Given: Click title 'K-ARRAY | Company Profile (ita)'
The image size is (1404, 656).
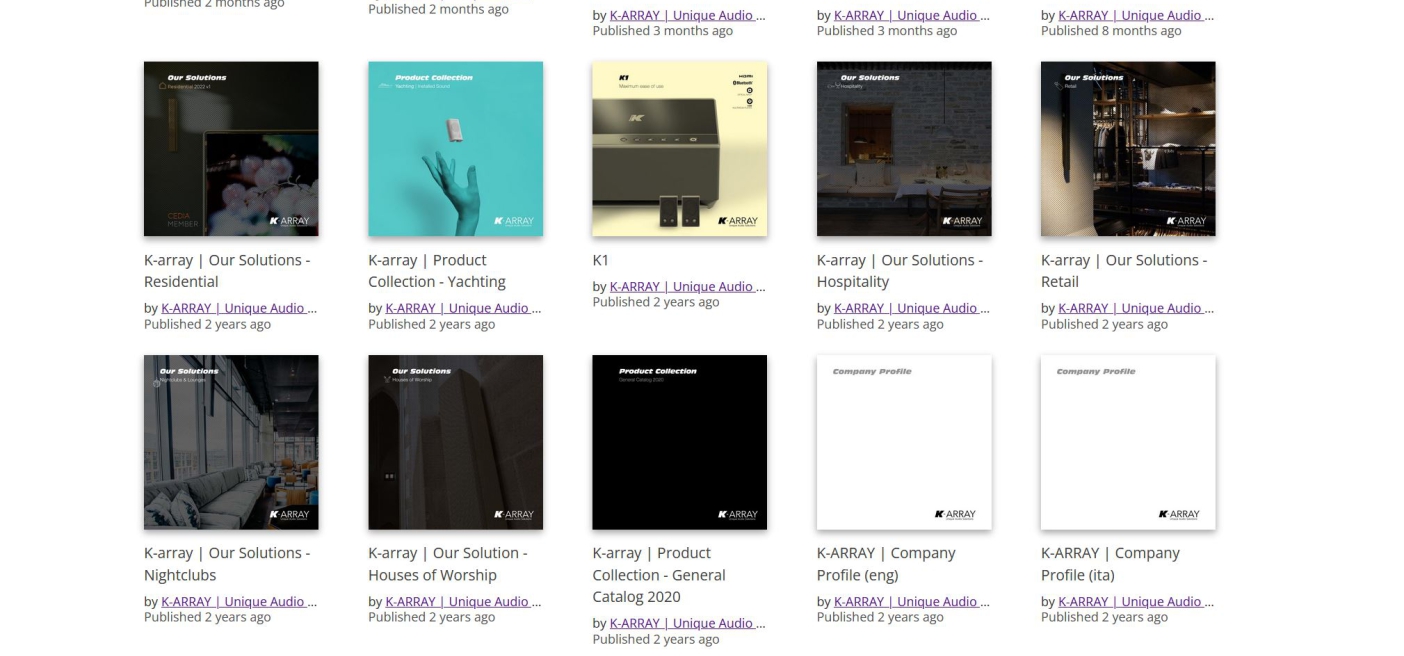Looking at the screenshot, I should point(1110,564).
